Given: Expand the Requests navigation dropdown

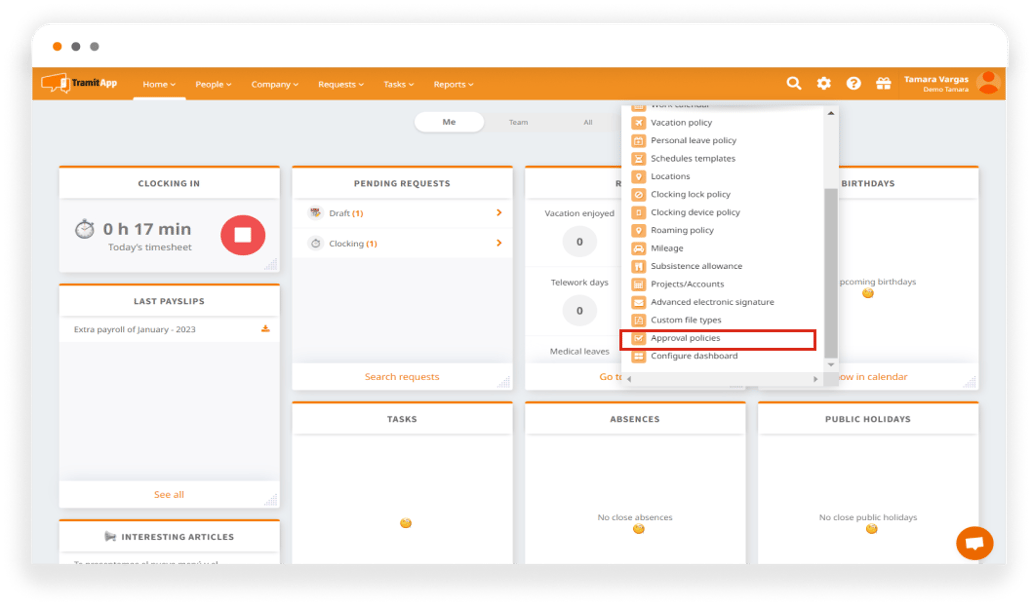Looking at the screenshot, I should pyautogui.click(x=340, y=84).
